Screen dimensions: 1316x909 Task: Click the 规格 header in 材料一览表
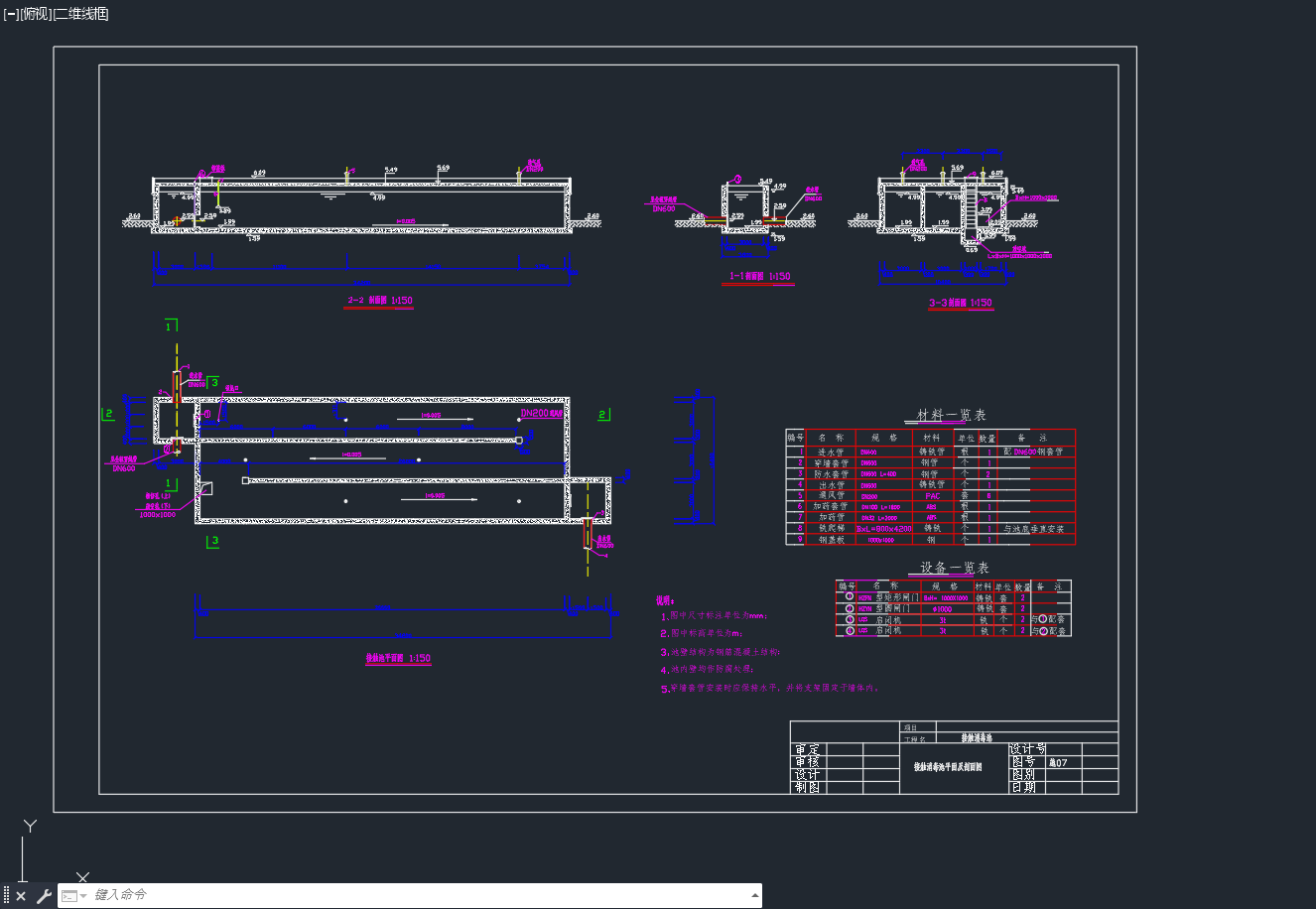coord(883,438)
